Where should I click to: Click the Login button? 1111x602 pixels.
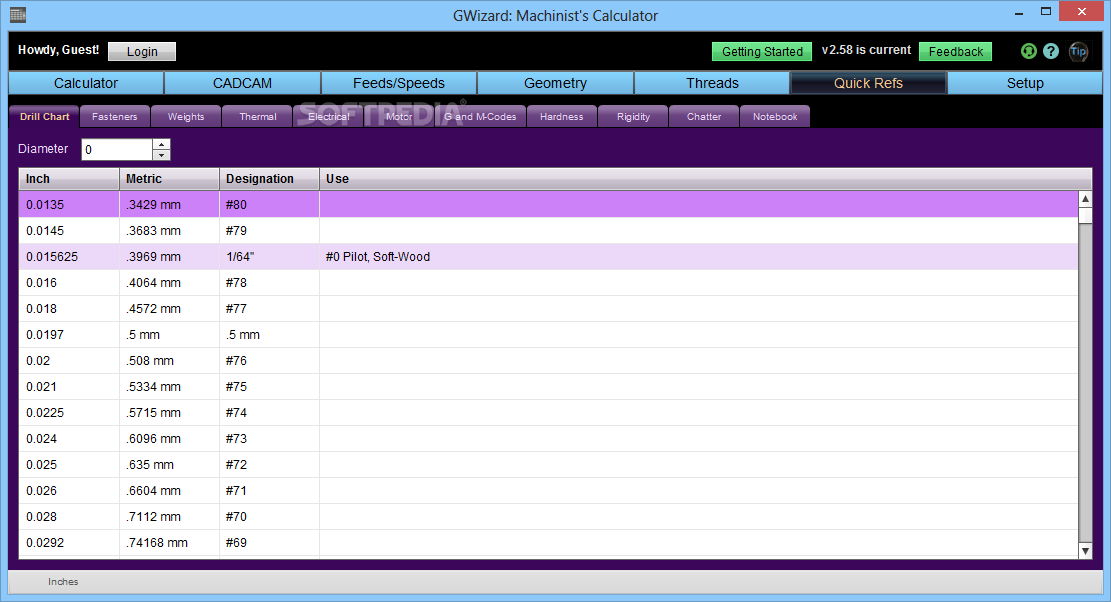(142, 52)
